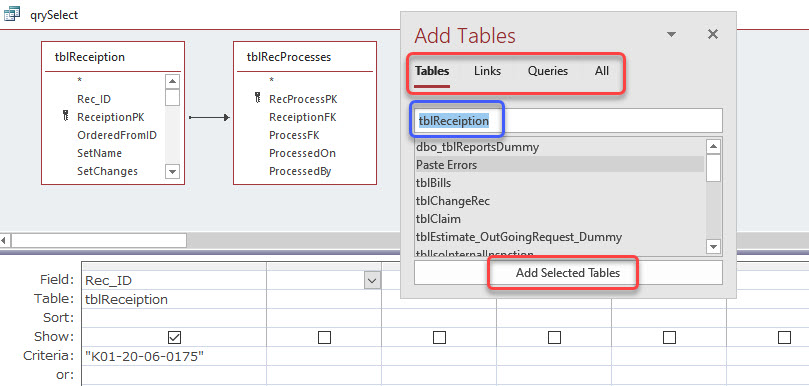Switch to the Links tab
Screen dimensions: 809x386
coord(487,71)
